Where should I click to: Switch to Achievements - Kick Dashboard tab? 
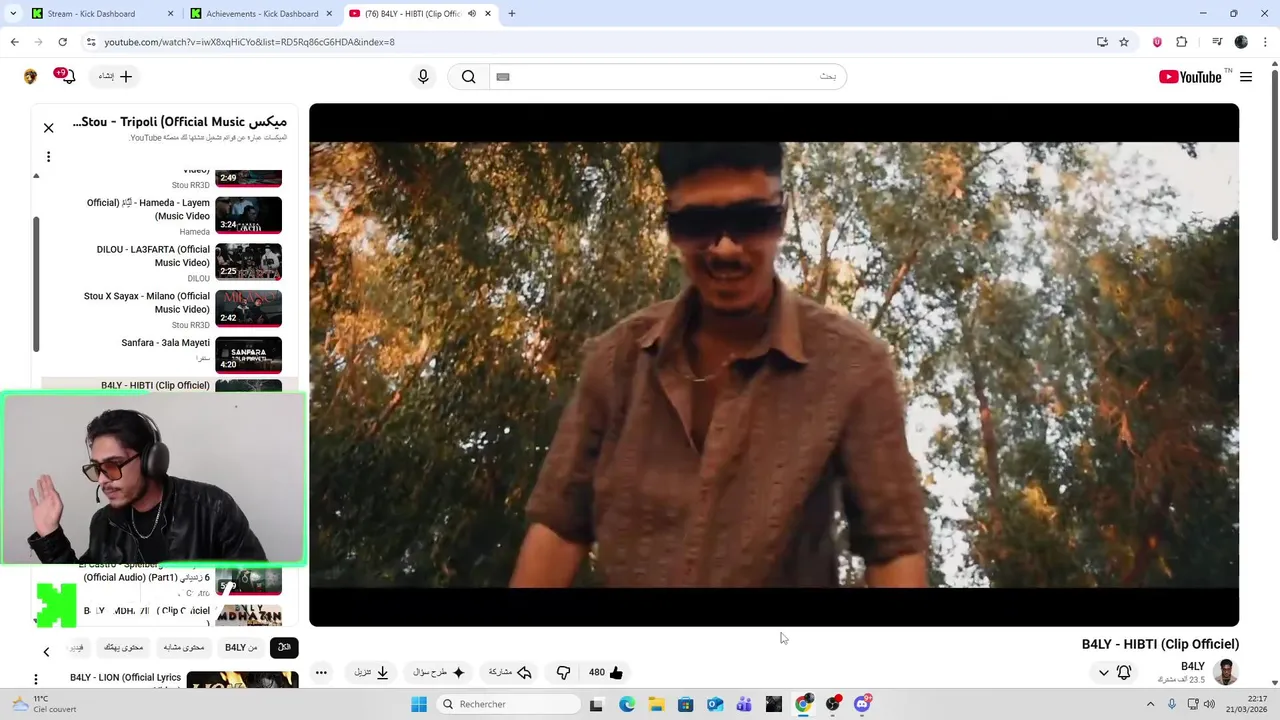point(260,14)
